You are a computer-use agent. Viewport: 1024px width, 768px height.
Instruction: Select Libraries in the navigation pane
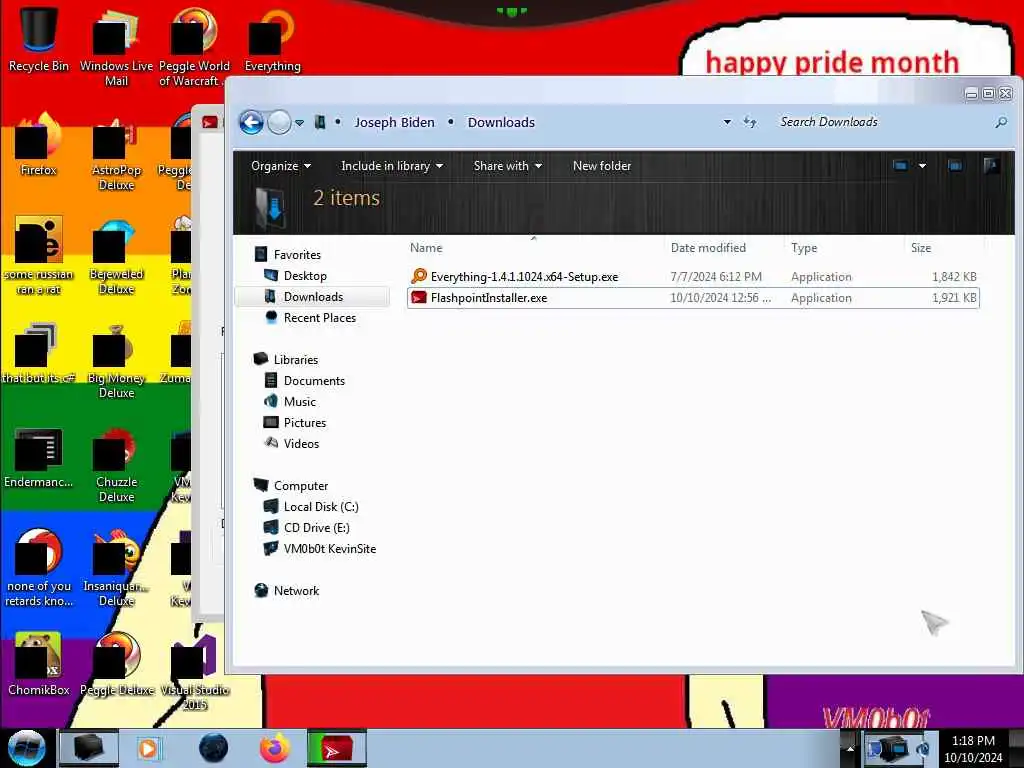295,359
